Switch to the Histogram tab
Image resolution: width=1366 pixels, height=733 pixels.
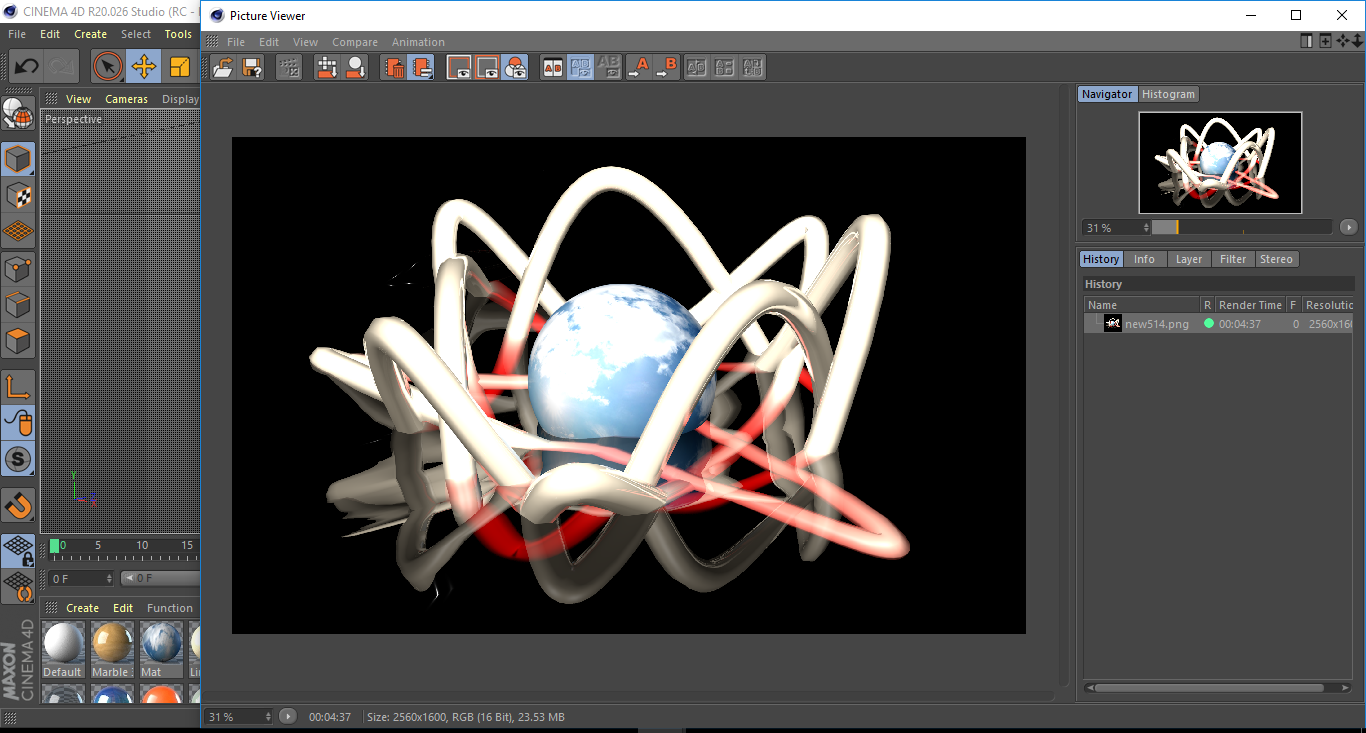[x=1168, y=94]
